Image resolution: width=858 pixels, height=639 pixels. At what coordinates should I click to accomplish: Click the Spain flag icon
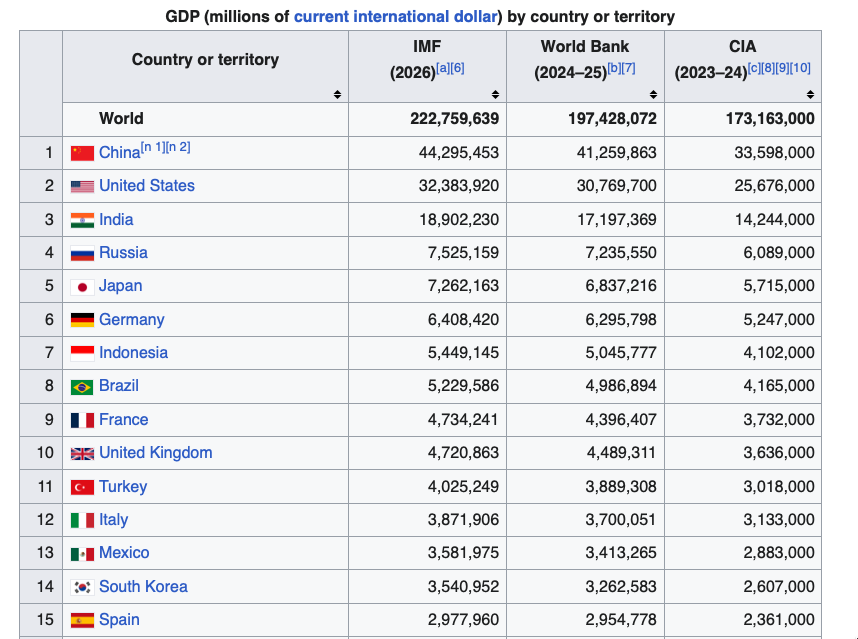82,620
